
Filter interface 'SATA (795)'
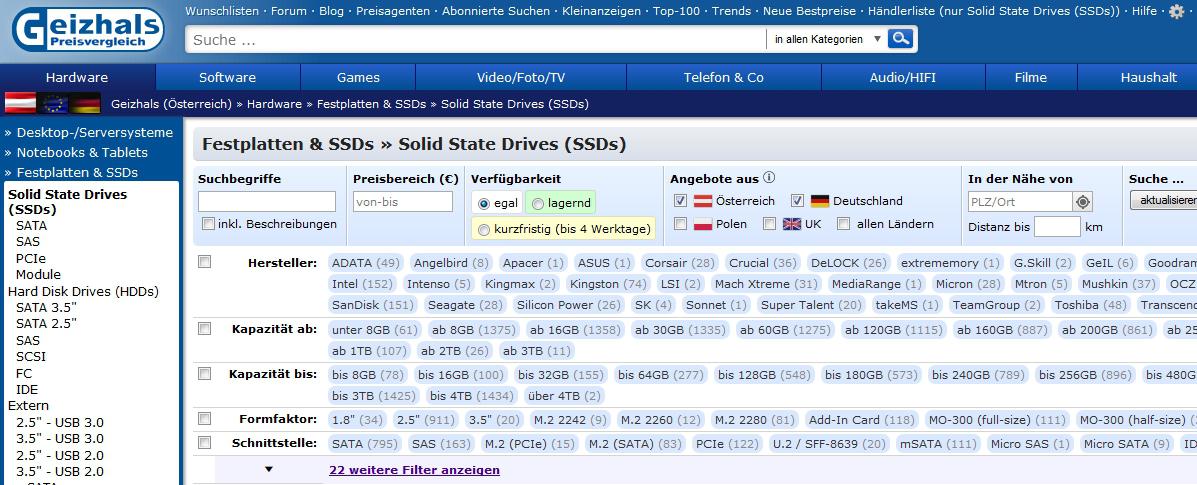(x=363, y=444)
